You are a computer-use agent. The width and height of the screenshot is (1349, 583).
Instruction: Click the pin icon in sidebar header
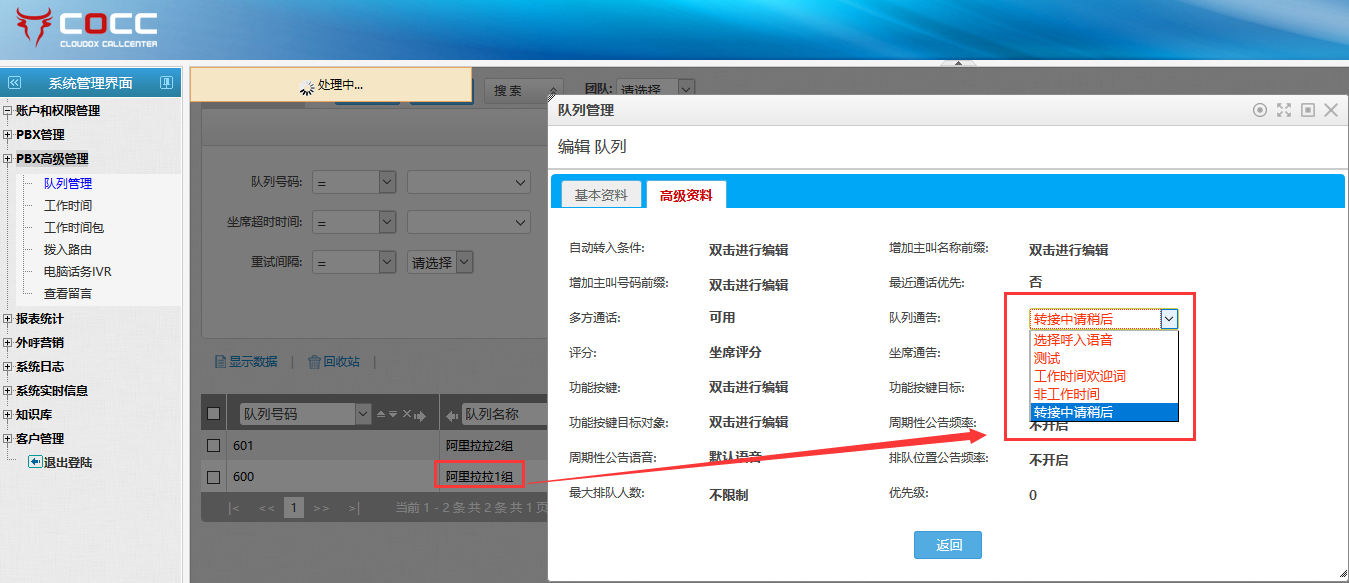[168, 83]
